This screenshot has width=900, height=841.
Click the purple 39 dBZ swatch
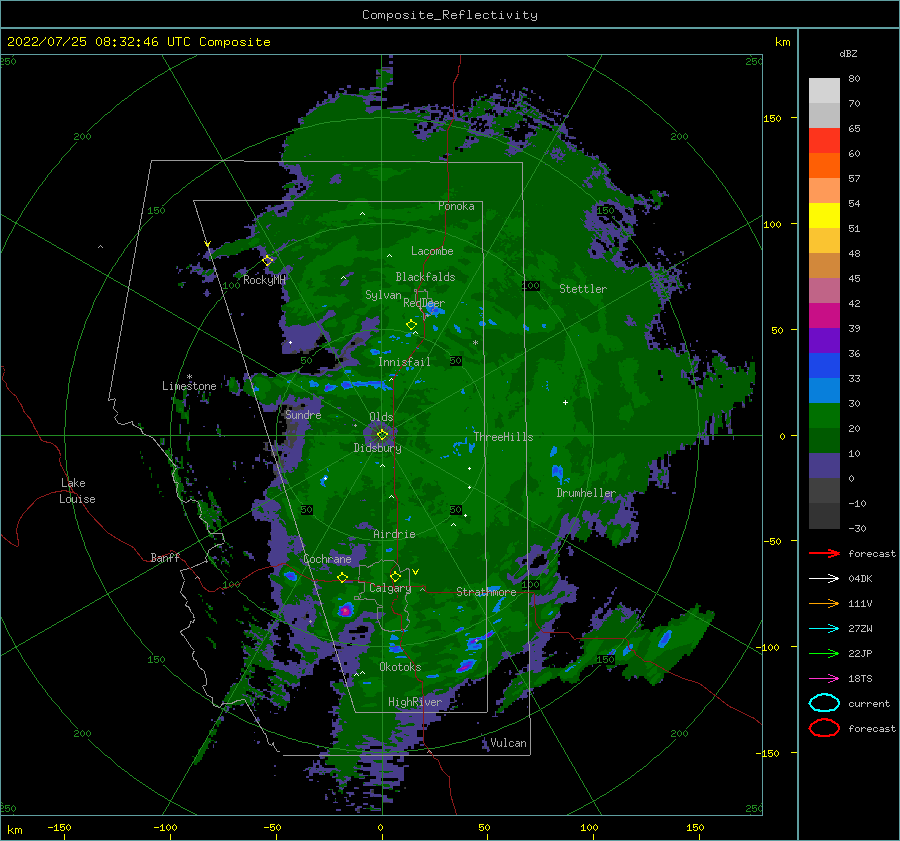[x=824, y=340]
